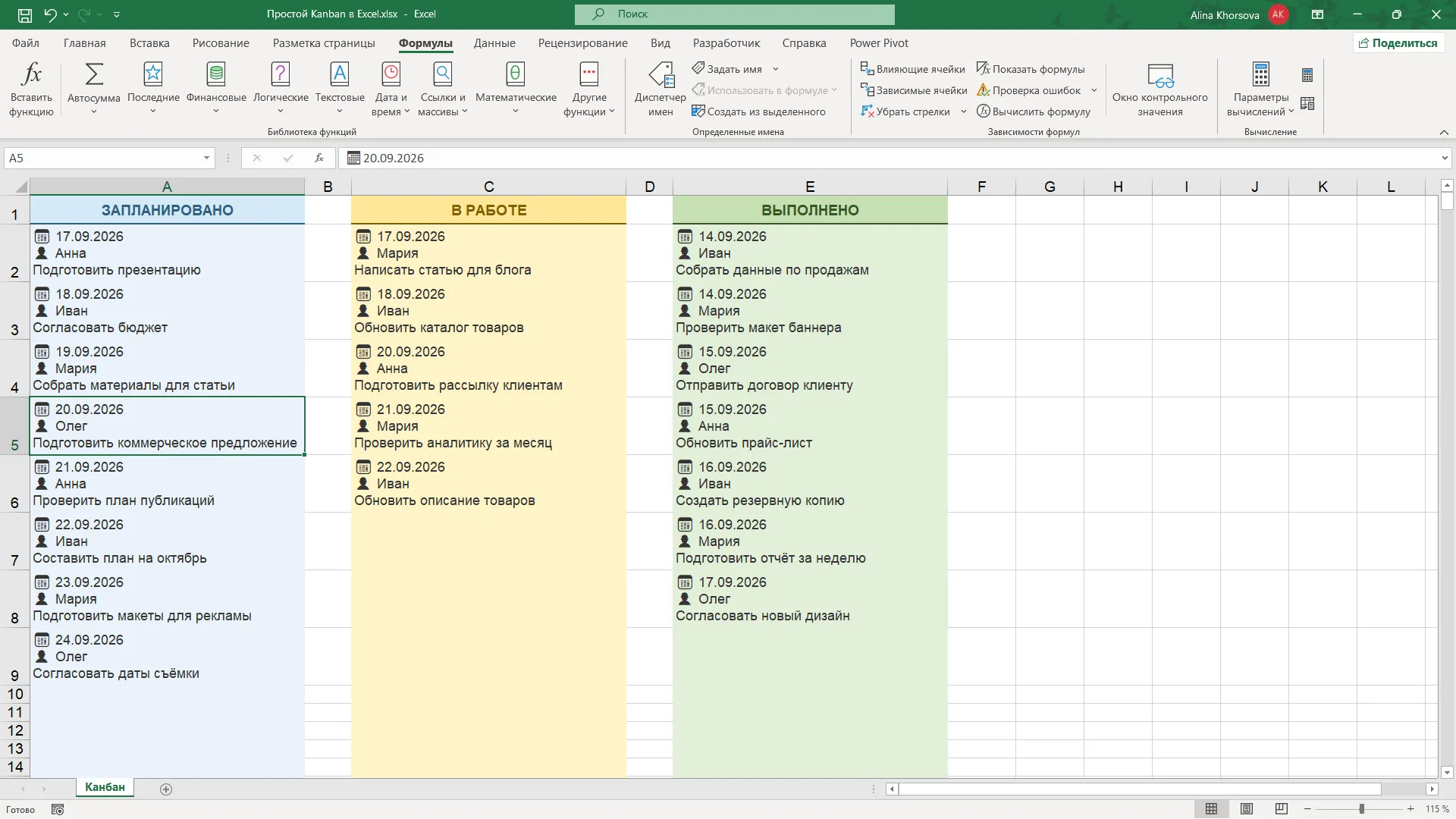
Task: Open the More Functions menu
Action: 589,89
